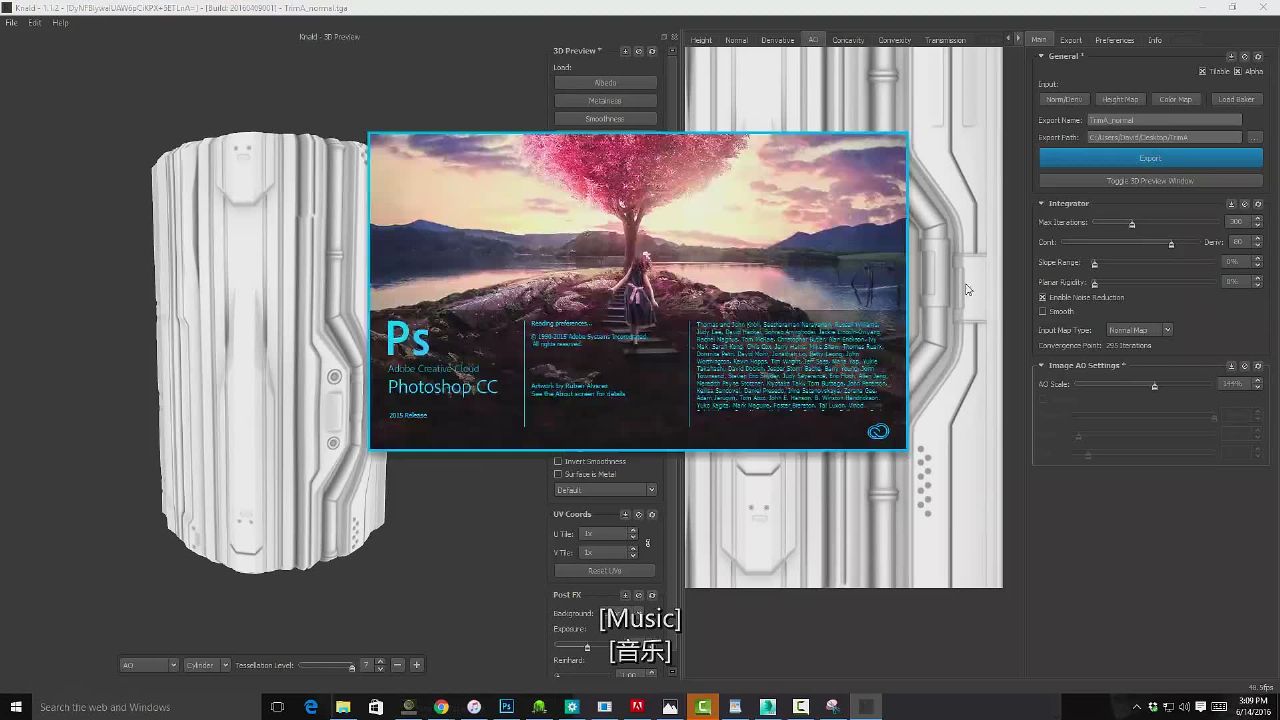Screen dimensions: 1280x720
Task: Click the Color Map input button
Action: 1175,99
